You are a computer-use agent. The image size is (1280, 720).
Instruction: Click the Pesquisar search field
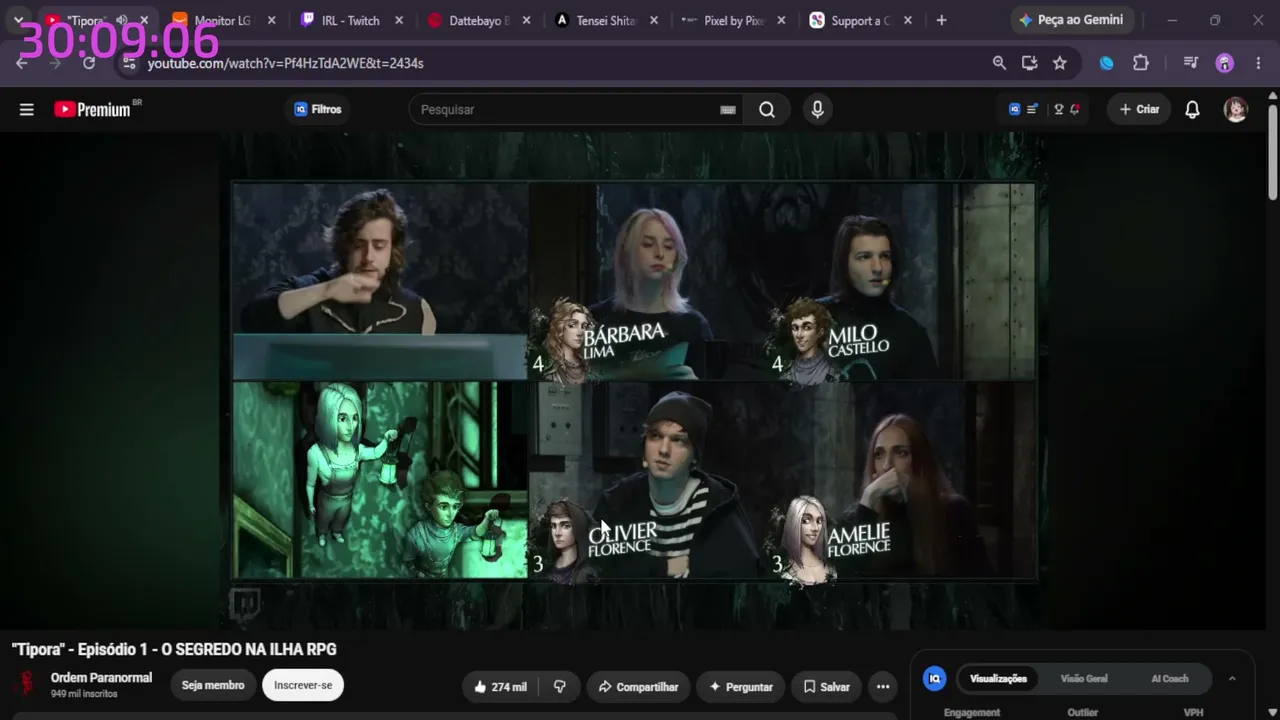tap(577, 110)
